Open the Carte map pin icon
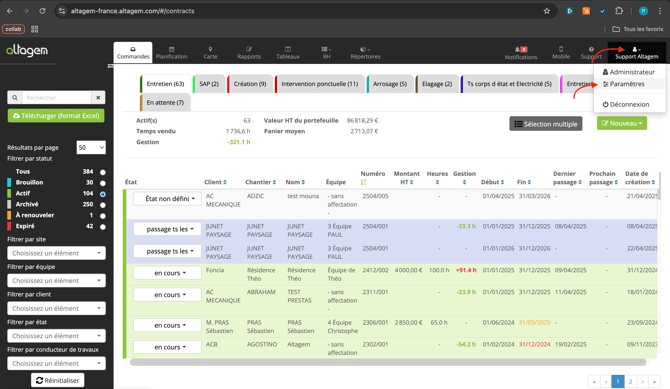The image size is (670, 389). [210, 49]
